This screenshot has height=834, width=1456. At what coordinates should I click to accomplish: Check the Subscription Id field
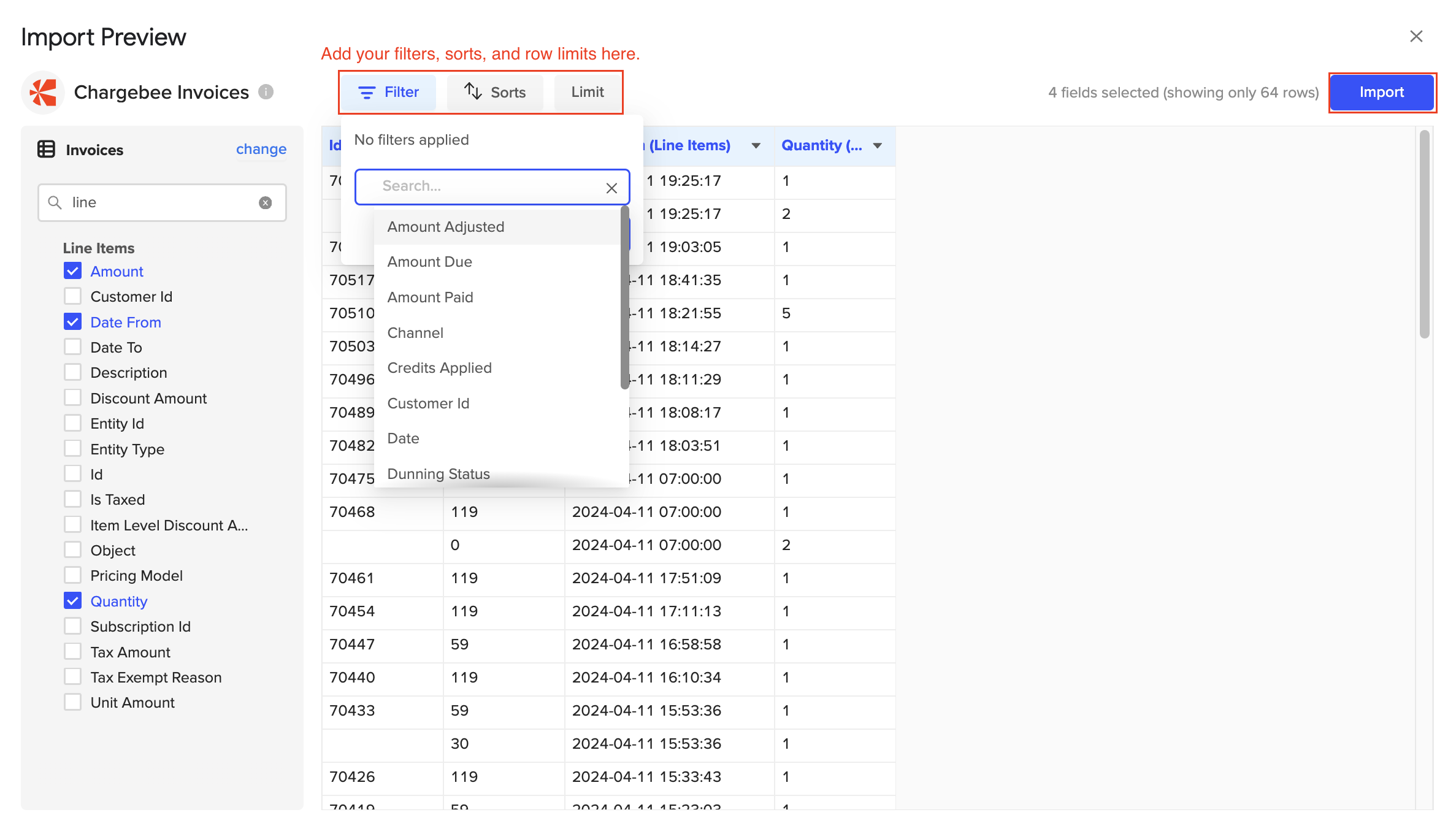(x=72, y=626)
